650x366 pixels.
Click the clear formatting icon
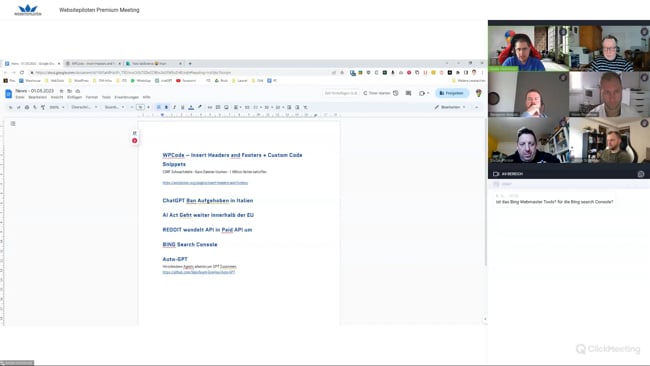(306, 107)
